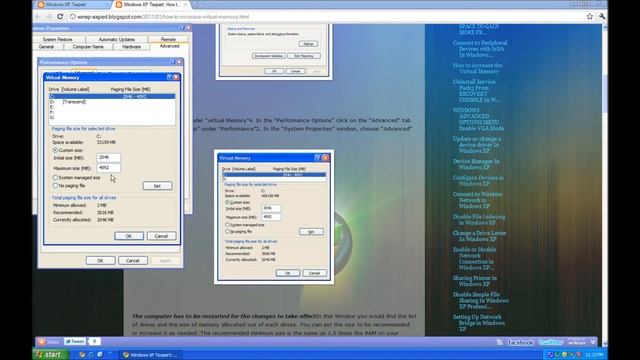
Task: Click Virtual Memory screenshot image in article
Action: [274, 217]
